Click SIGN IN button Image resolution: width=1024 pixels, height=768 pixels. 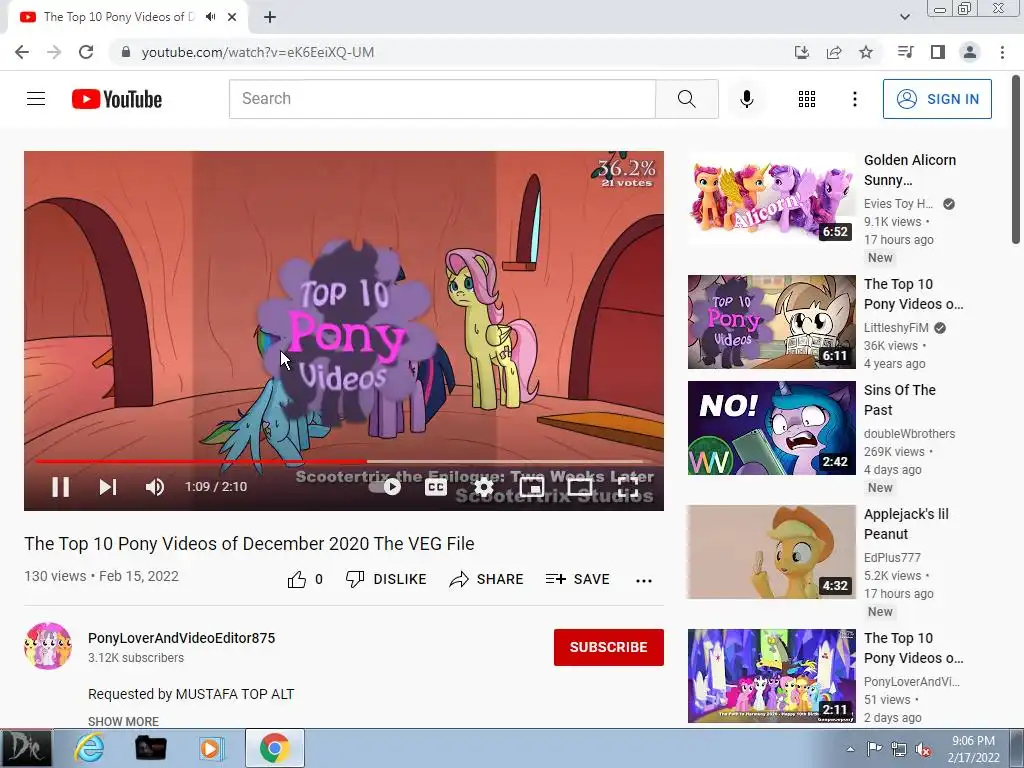[937, 99]
